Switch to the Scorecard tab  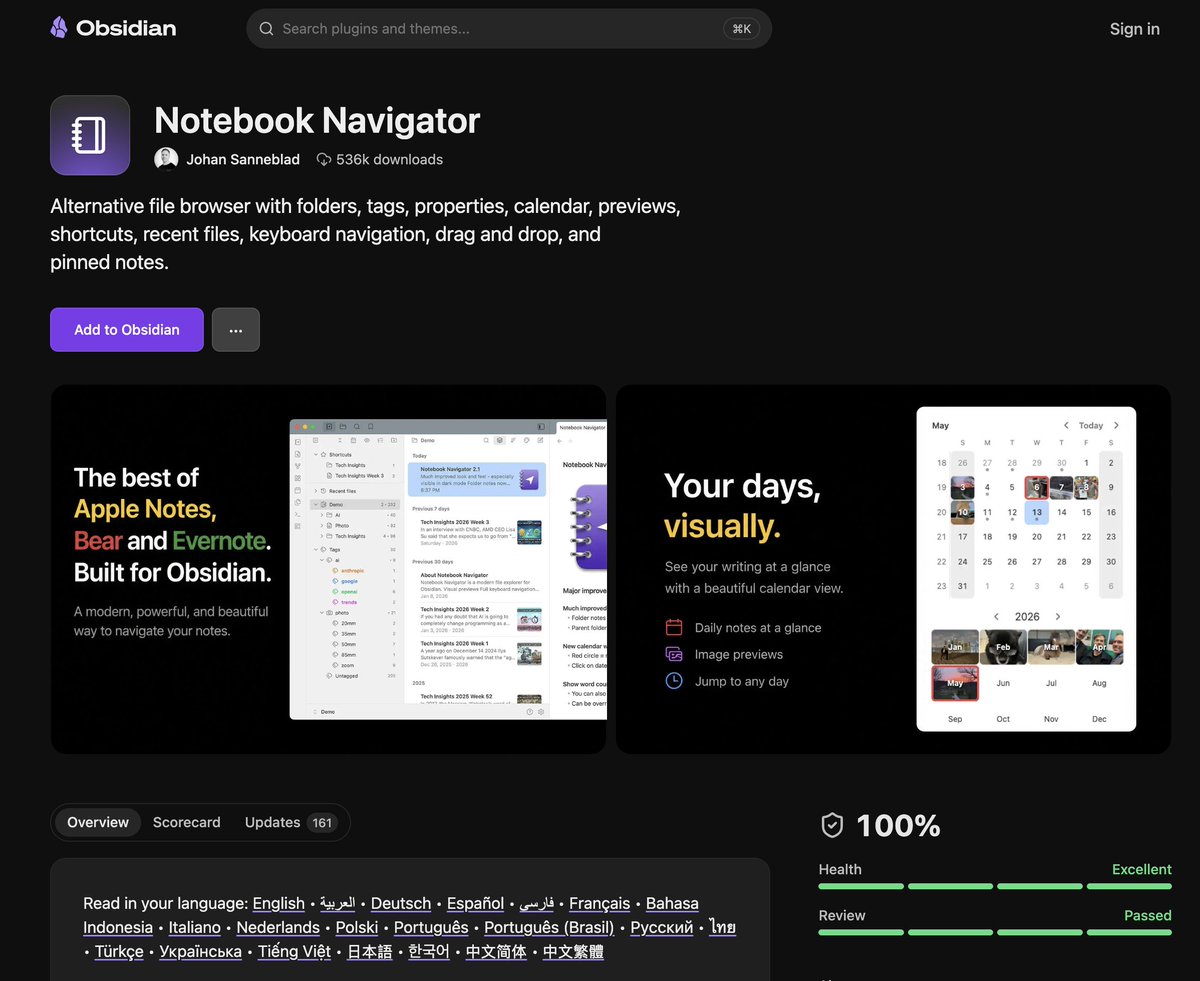(x=187, y=822)
